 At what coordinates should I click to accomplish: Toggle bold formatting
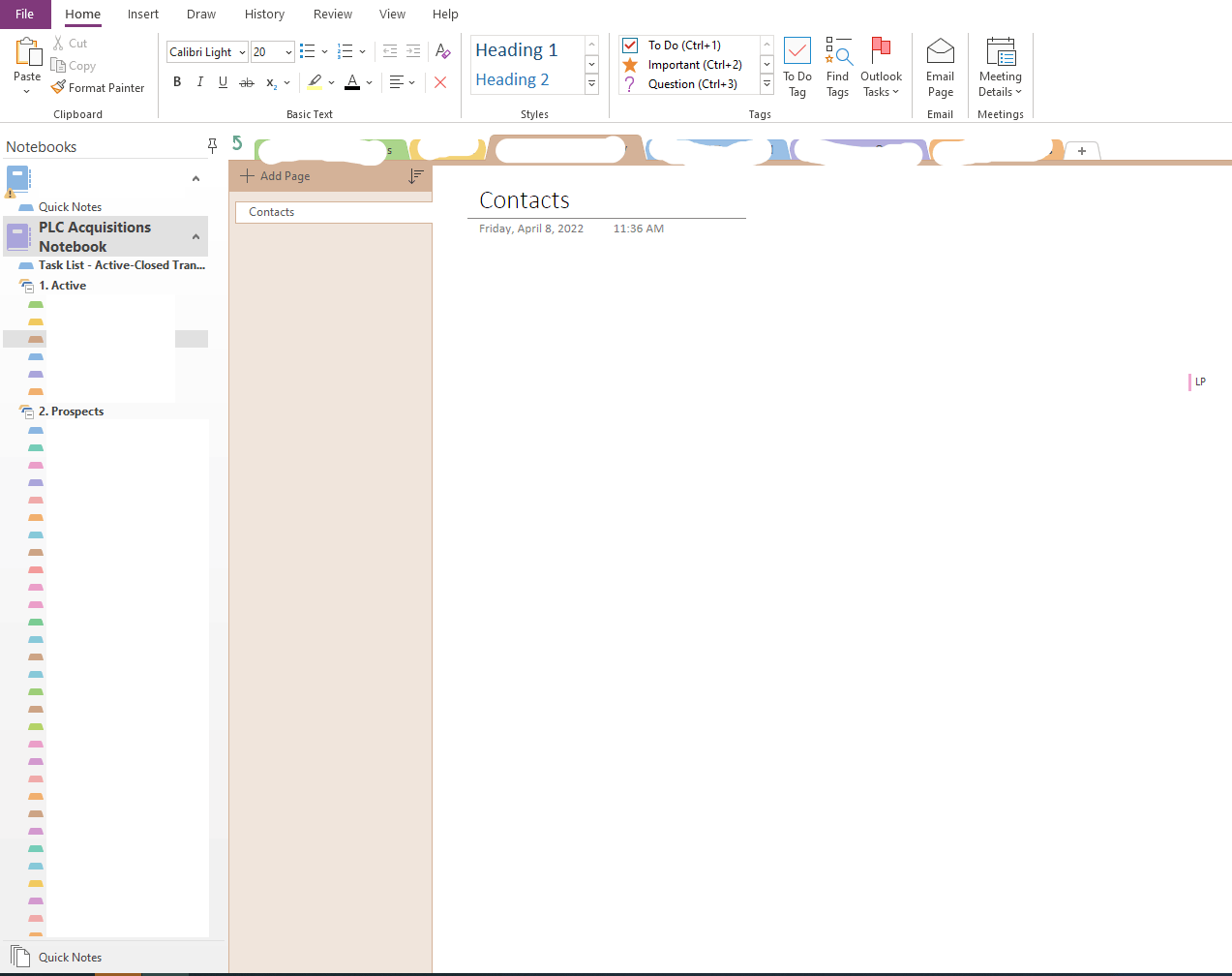click(x=177, y=82)
